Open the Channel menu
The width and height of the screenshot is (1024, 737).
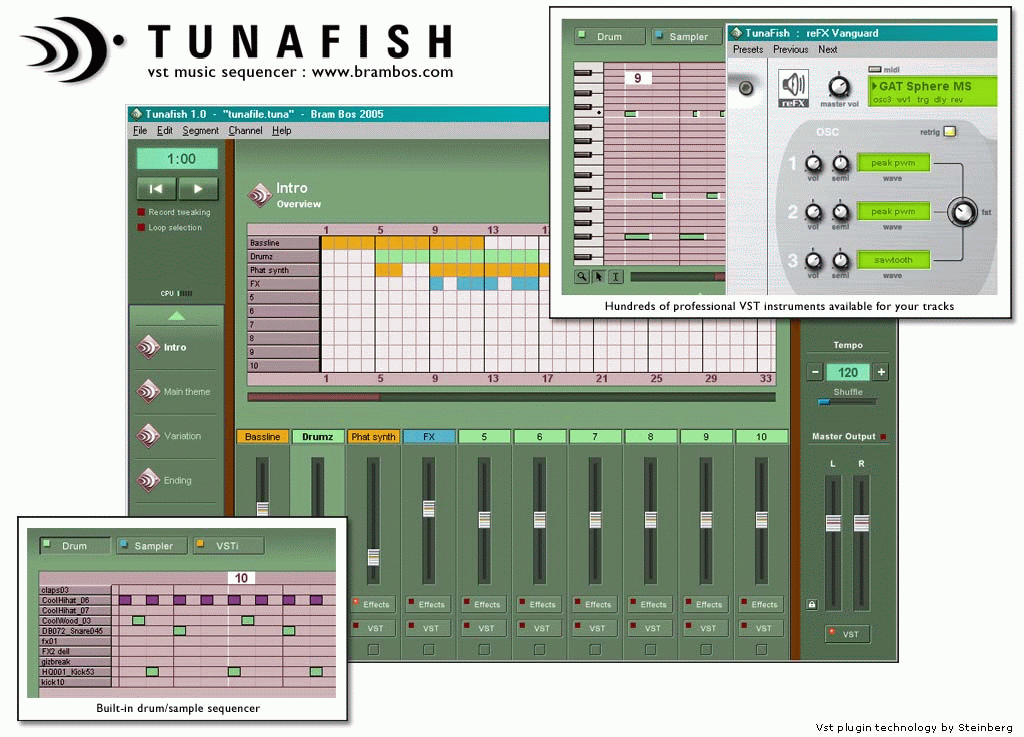[x=245, y=131]
